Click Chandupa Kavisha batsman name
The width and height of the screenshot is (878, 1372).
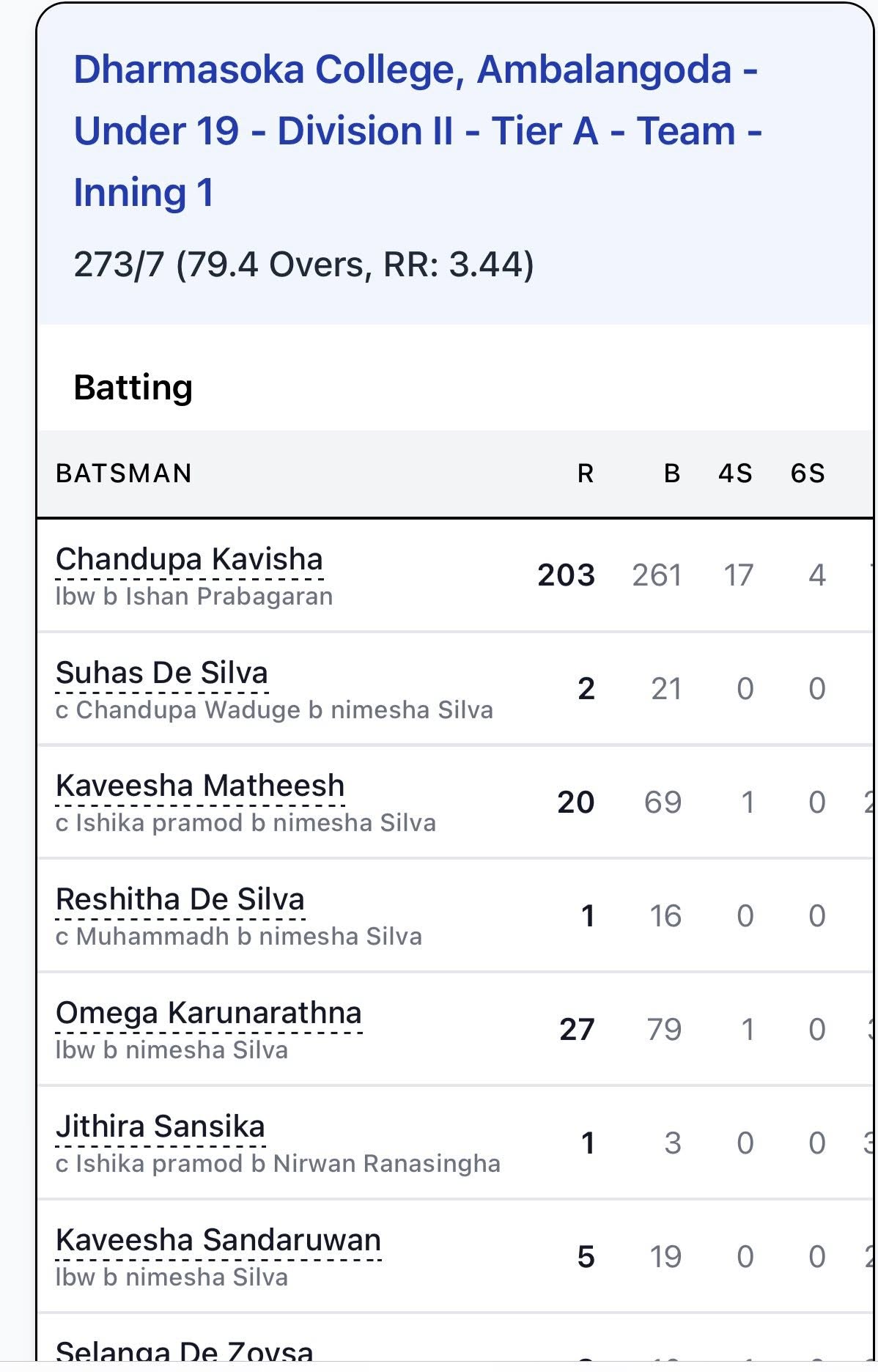pos(189,559)
